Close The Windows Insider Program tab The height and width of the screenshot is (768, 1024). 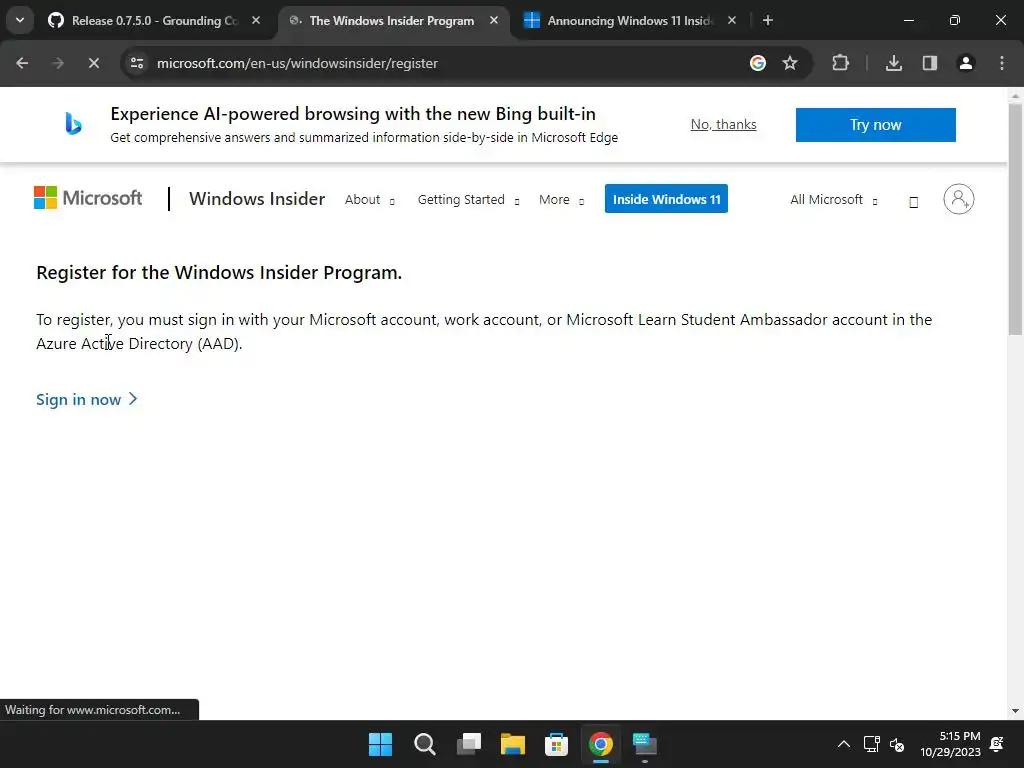pos(494,21)
